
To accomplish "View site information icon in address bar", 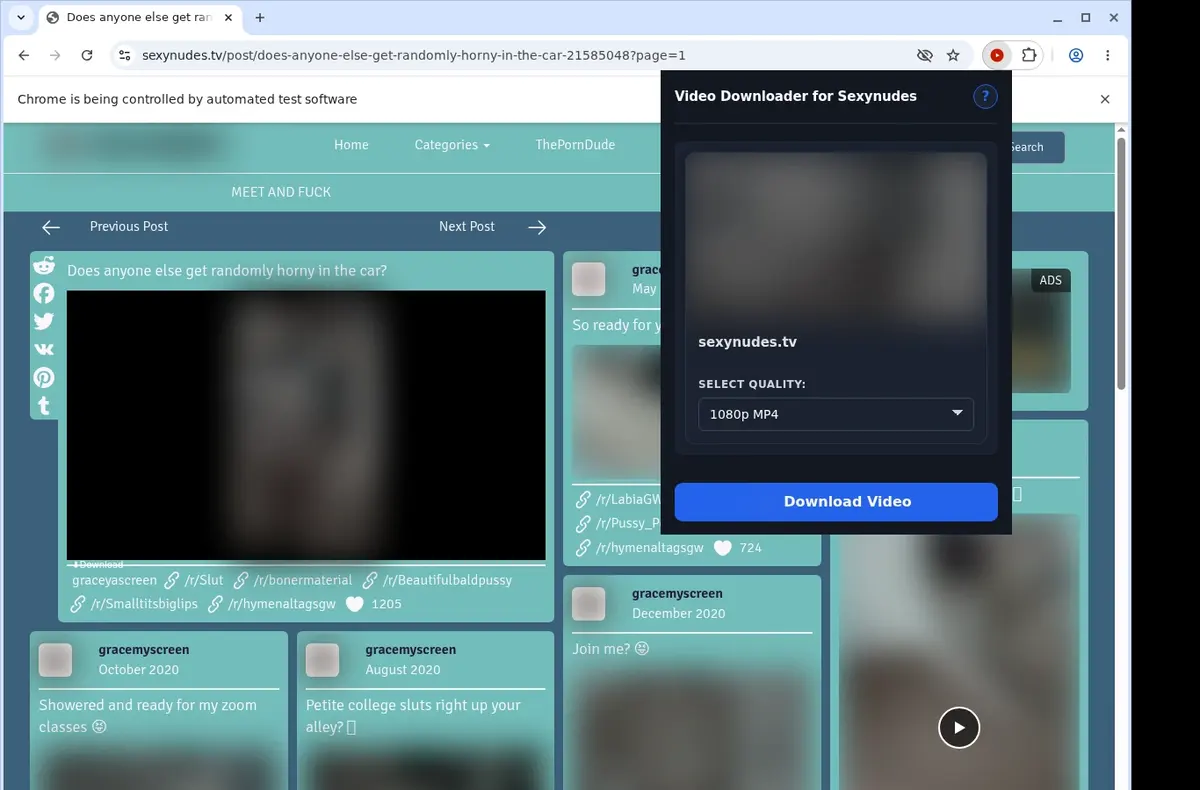I will tap(124, 56).
